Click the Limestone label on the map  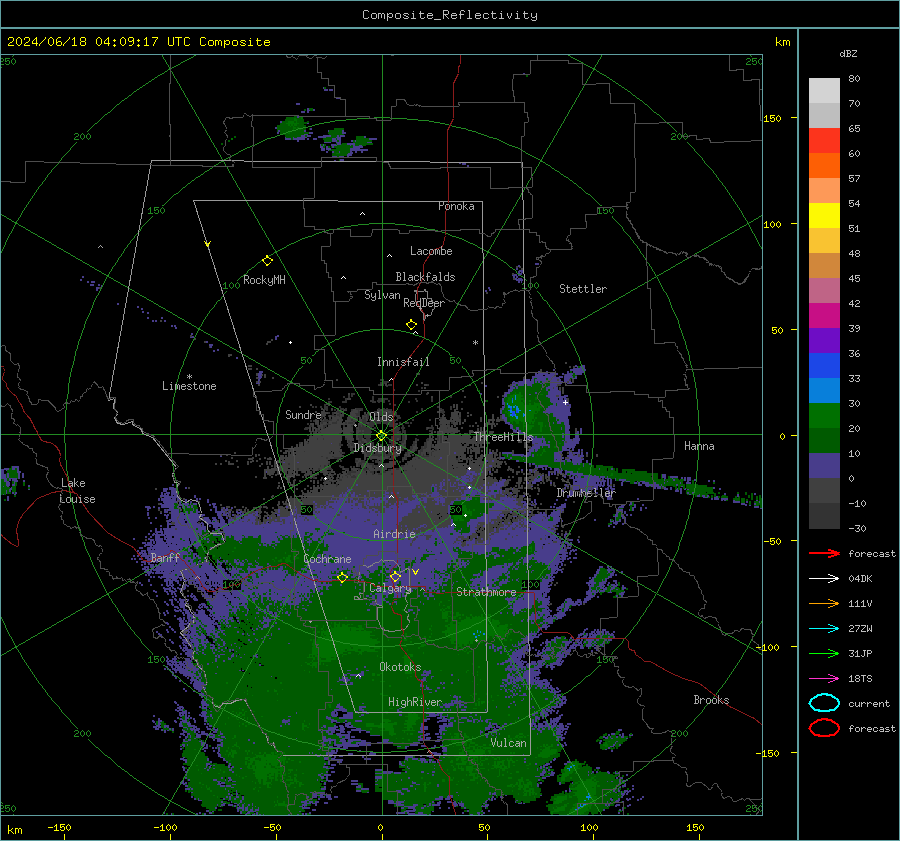[189, 386]
